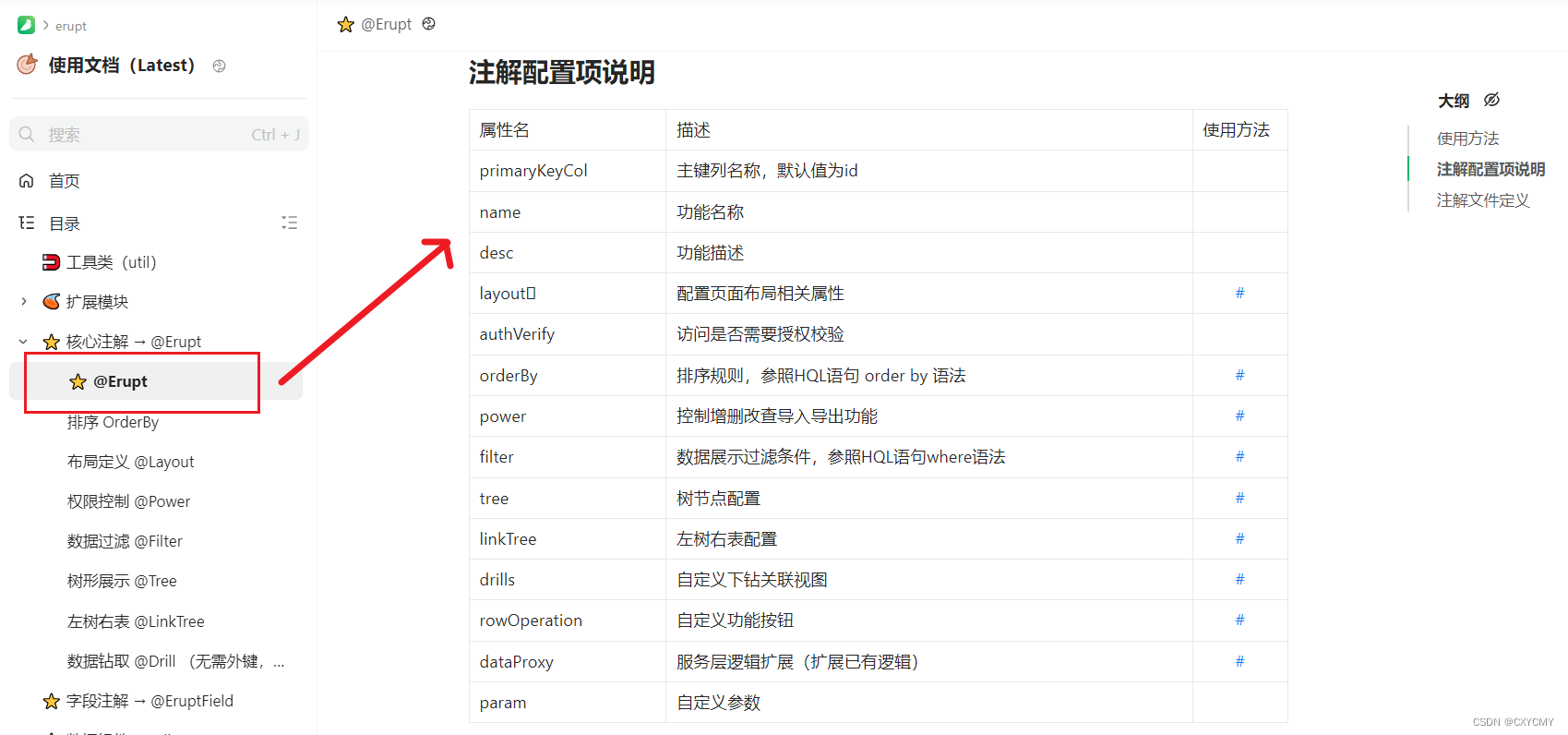1568x735 pixels.
Task: Collapse the 核心注解 → @Erupt node
Action: pos(24,342)
